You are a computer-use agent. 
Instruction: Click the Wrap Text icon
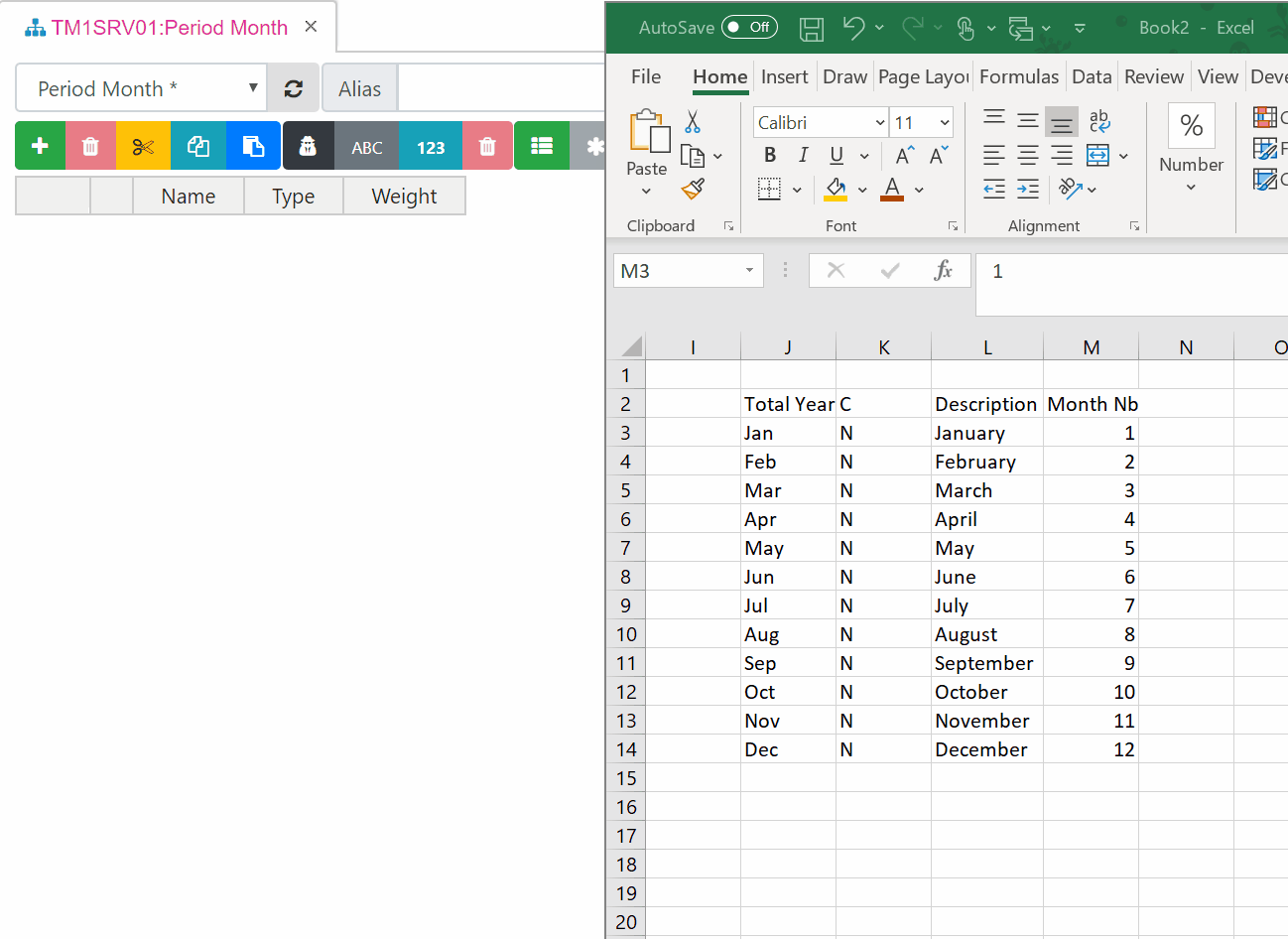(x=1099, y=121)
